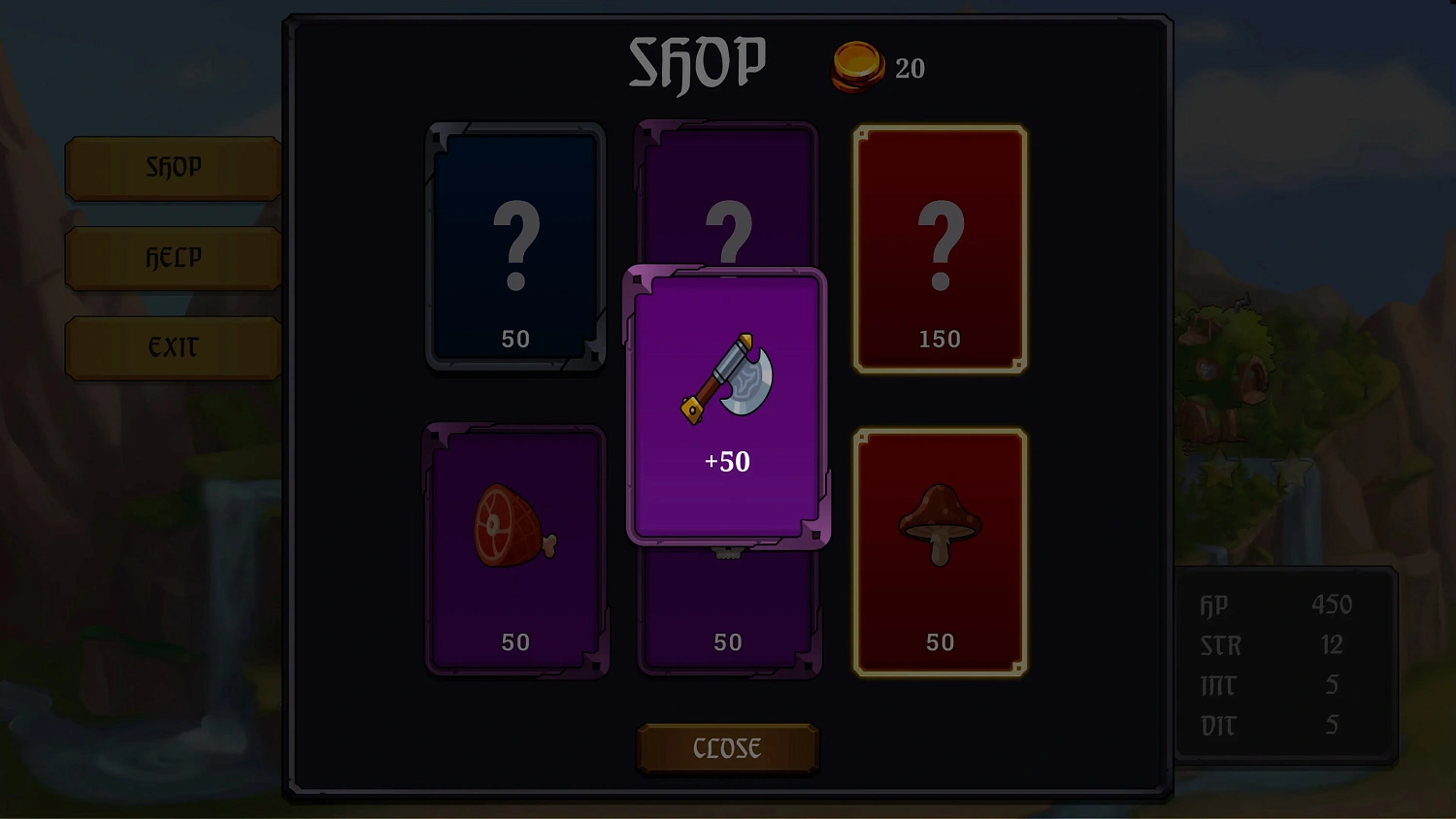Click the 50 price under the ham card
The width and height of the screenshot is (1456, 819).
pos(515,642)
